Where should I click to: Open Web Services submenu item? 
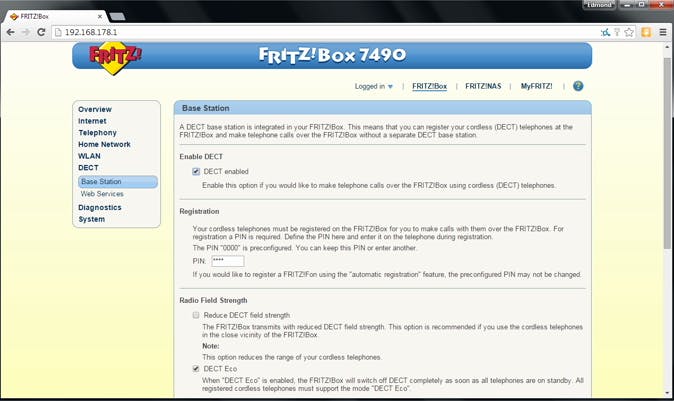[102, 194]
